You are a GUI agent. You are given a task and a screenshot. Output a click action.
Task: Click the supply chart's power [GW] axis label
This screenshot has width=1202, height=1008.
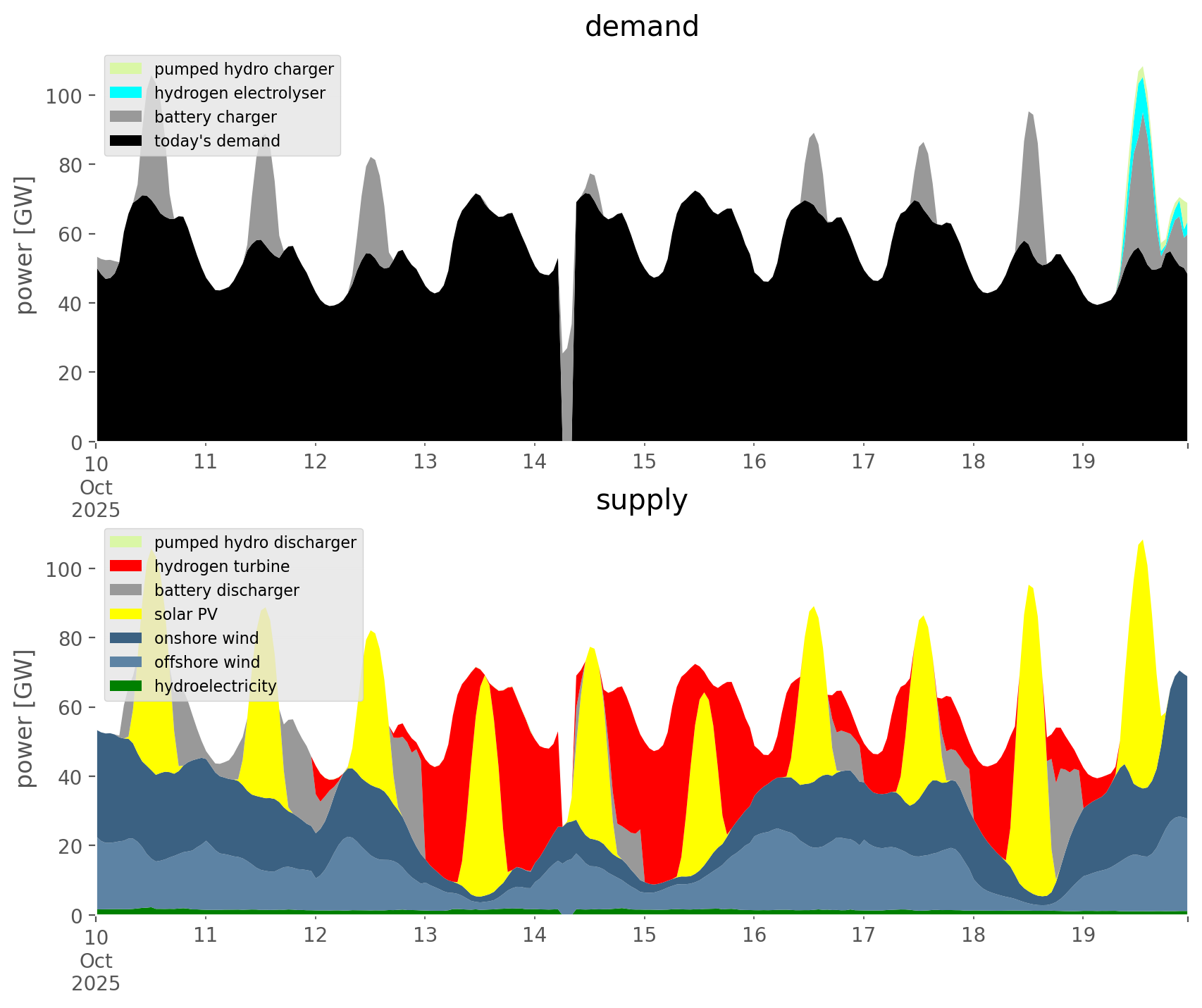(25, 718)
